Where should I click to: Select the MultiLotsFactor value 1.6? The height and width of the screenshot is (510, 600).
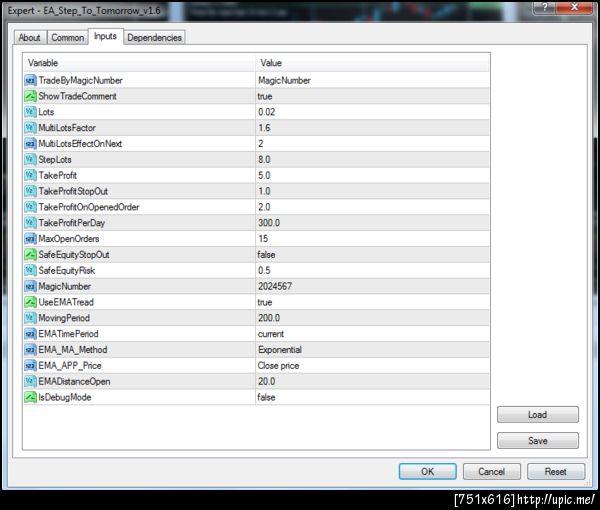pos(264,128)
